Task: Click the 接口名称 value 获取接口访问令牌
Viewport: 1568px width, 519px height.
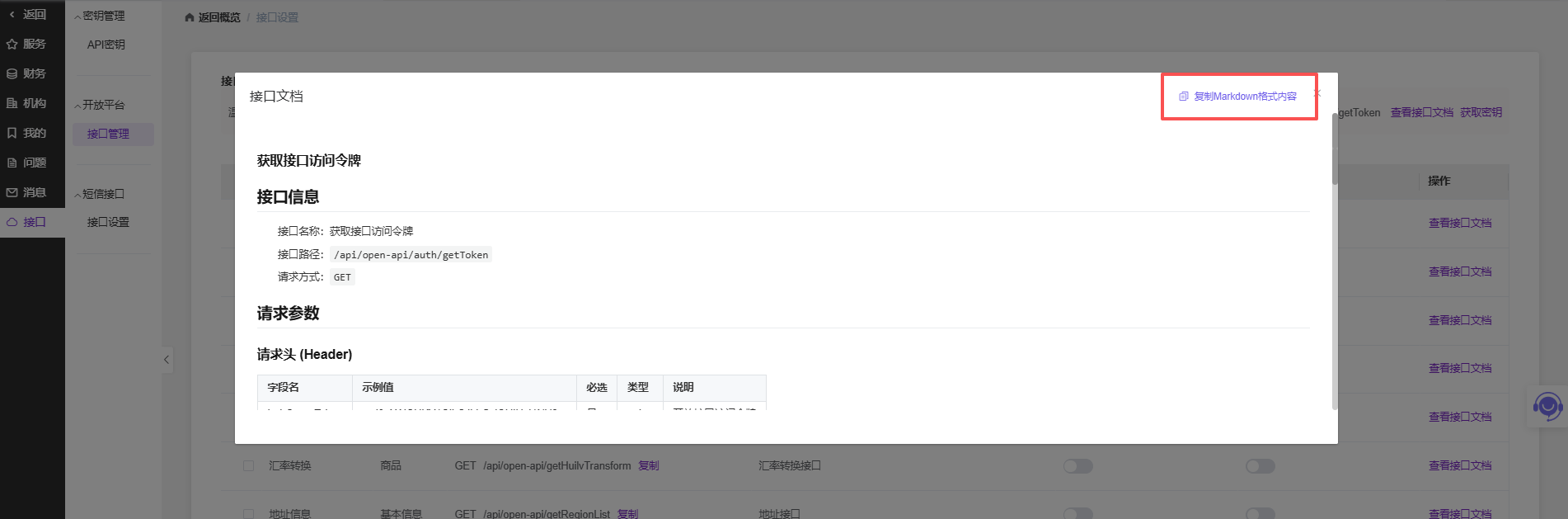Action: (x=372, y=232)
